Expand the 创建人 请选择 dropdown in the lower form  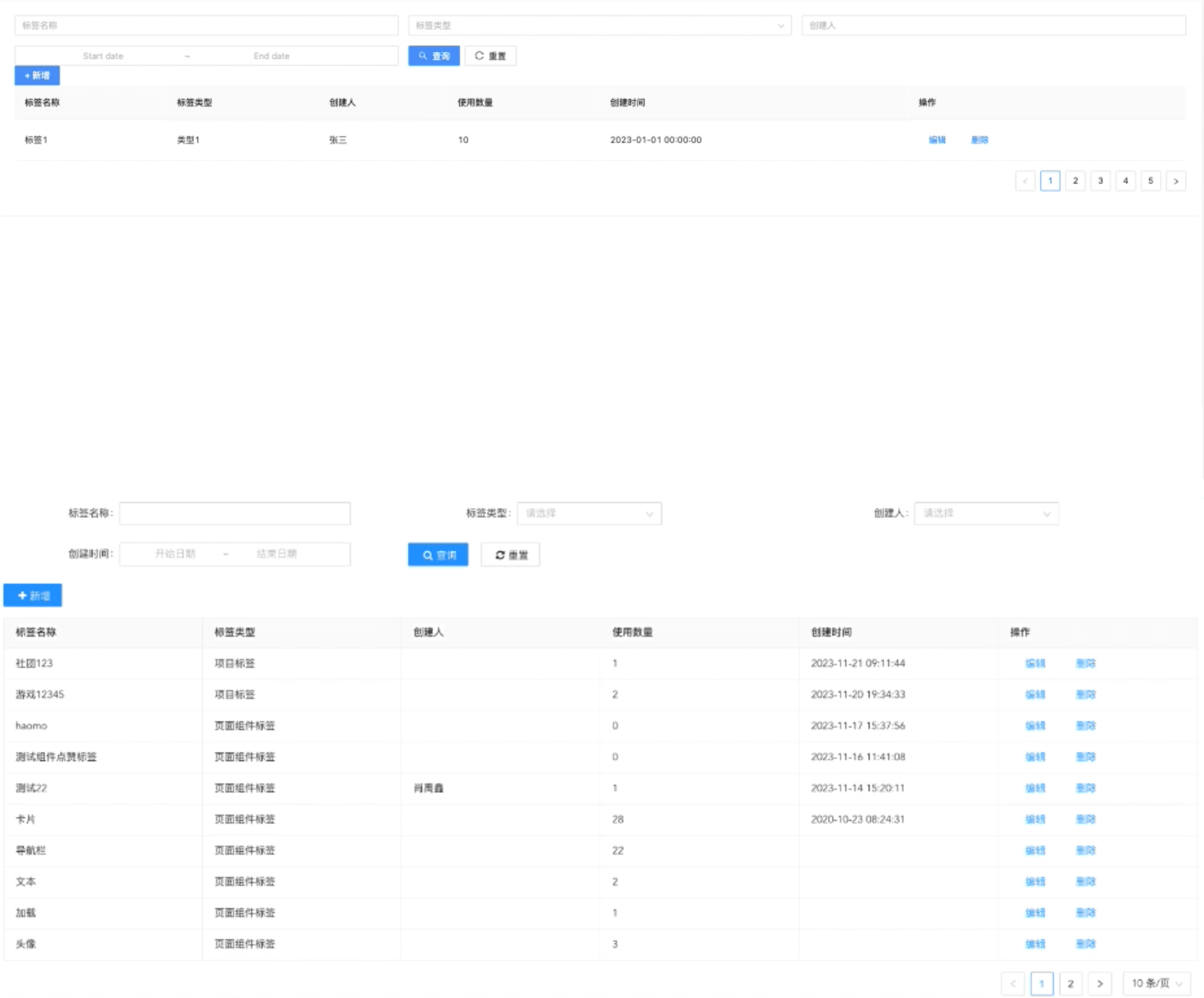986,513
